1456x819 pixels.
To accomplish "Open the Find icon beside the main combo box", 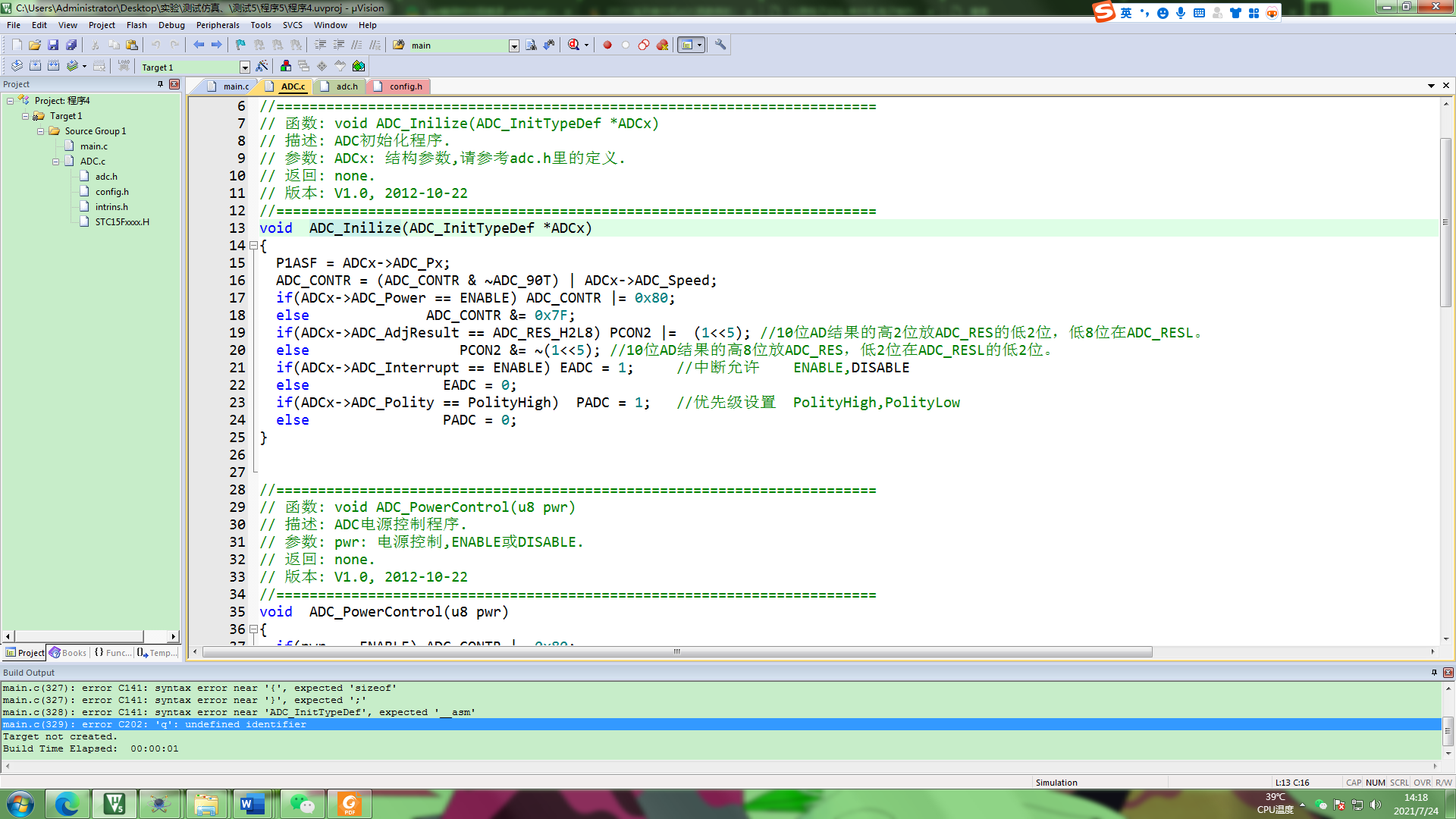I will coord(531,45).
